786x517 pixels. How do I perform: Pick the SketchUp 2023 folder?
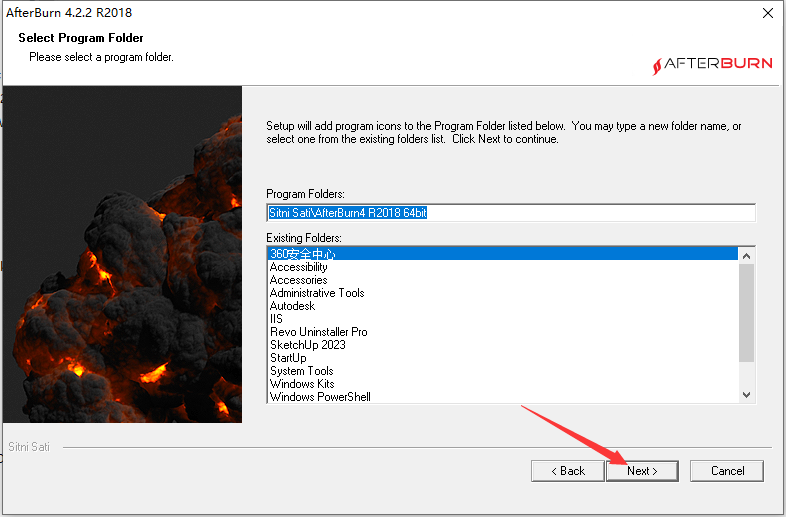(503, 345)
